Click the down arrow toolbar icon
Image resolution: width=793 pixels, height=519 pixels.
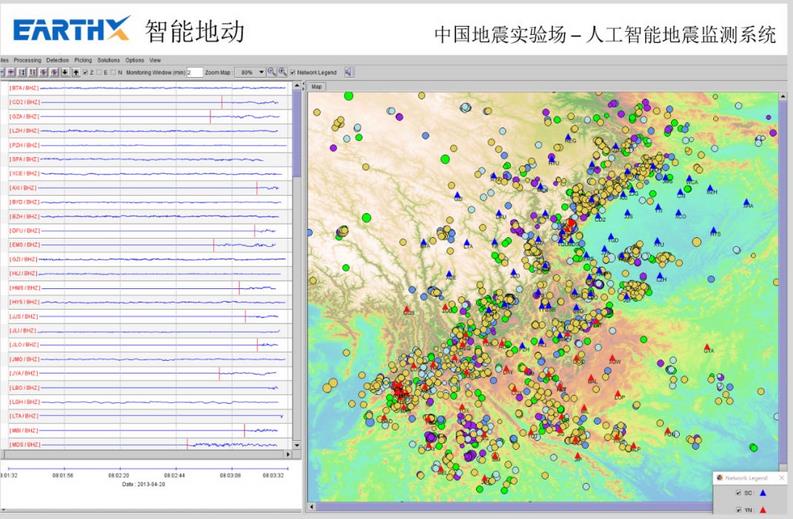tap(65, 72)
